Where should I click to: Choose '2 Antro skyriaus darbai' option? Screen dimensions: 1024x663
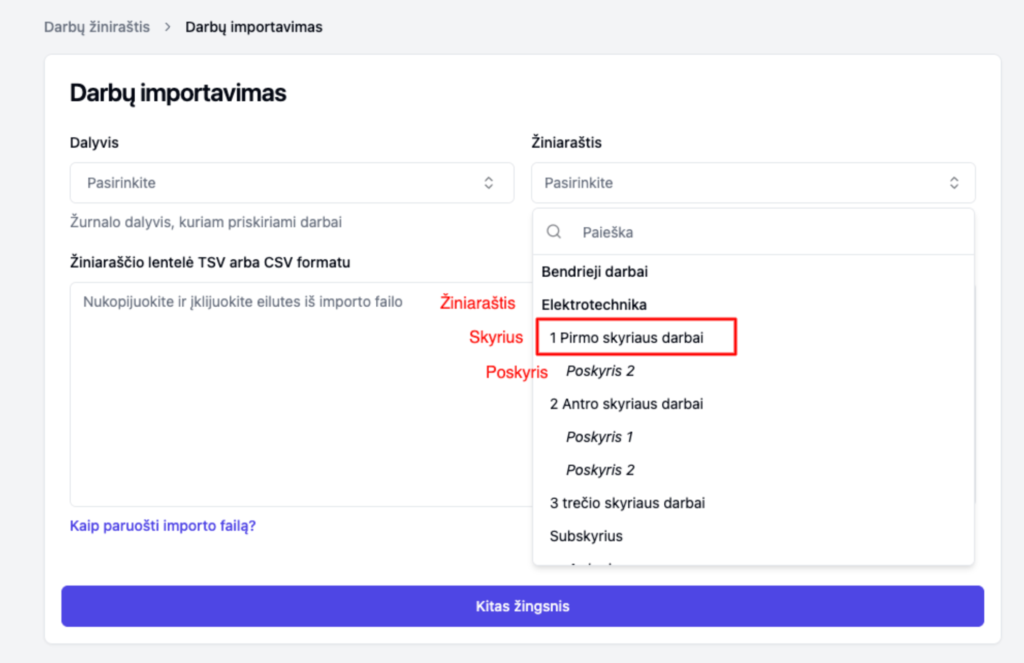(x=626, y=404)
